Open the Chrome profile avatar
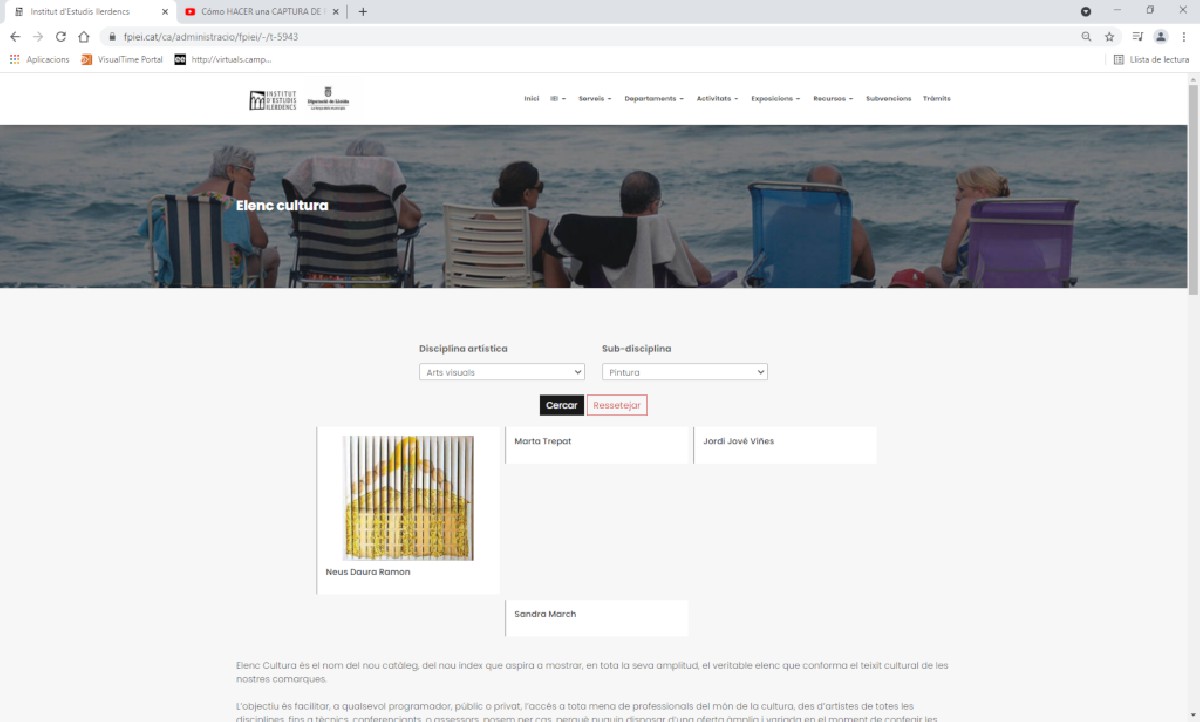The height and width of the screenshot is (722, 1200). pyautogui.click(x=1161, y=37)
